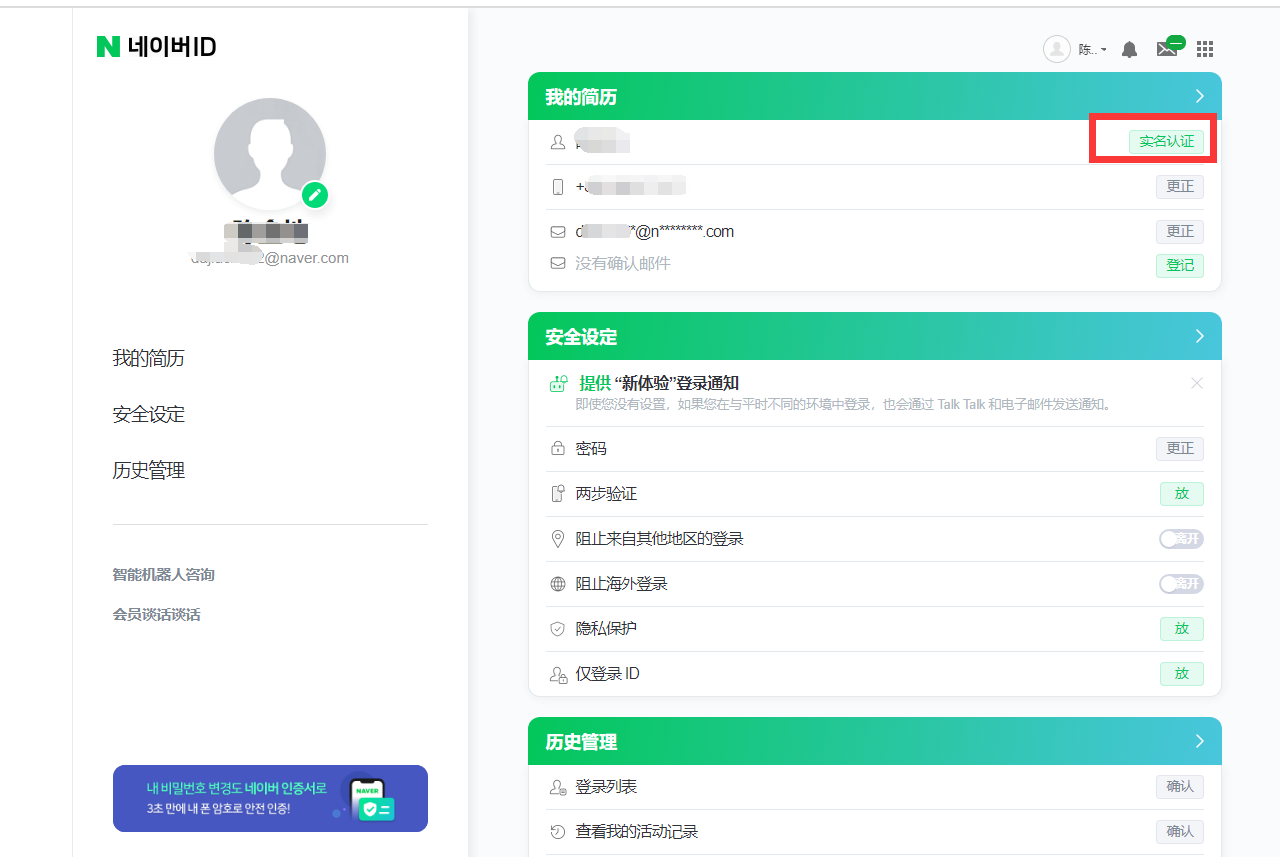
Task: Close the 新体验 login notification banner
Action: click(1197, 384)
